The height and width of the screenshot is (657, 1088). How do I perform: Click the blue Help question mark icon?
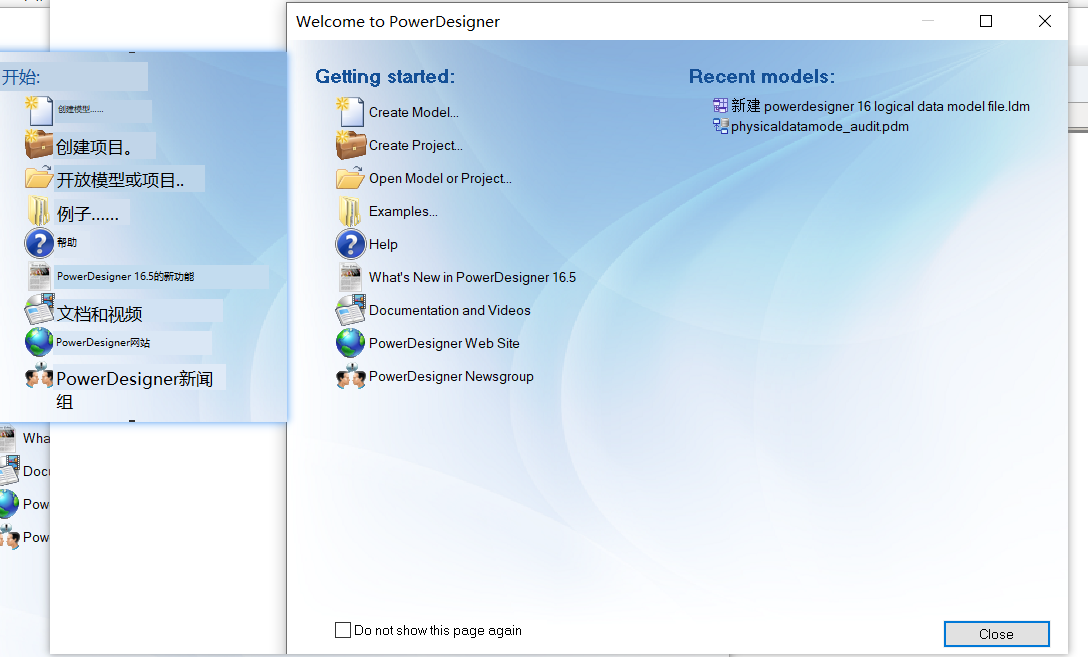(x=350, y=244)
